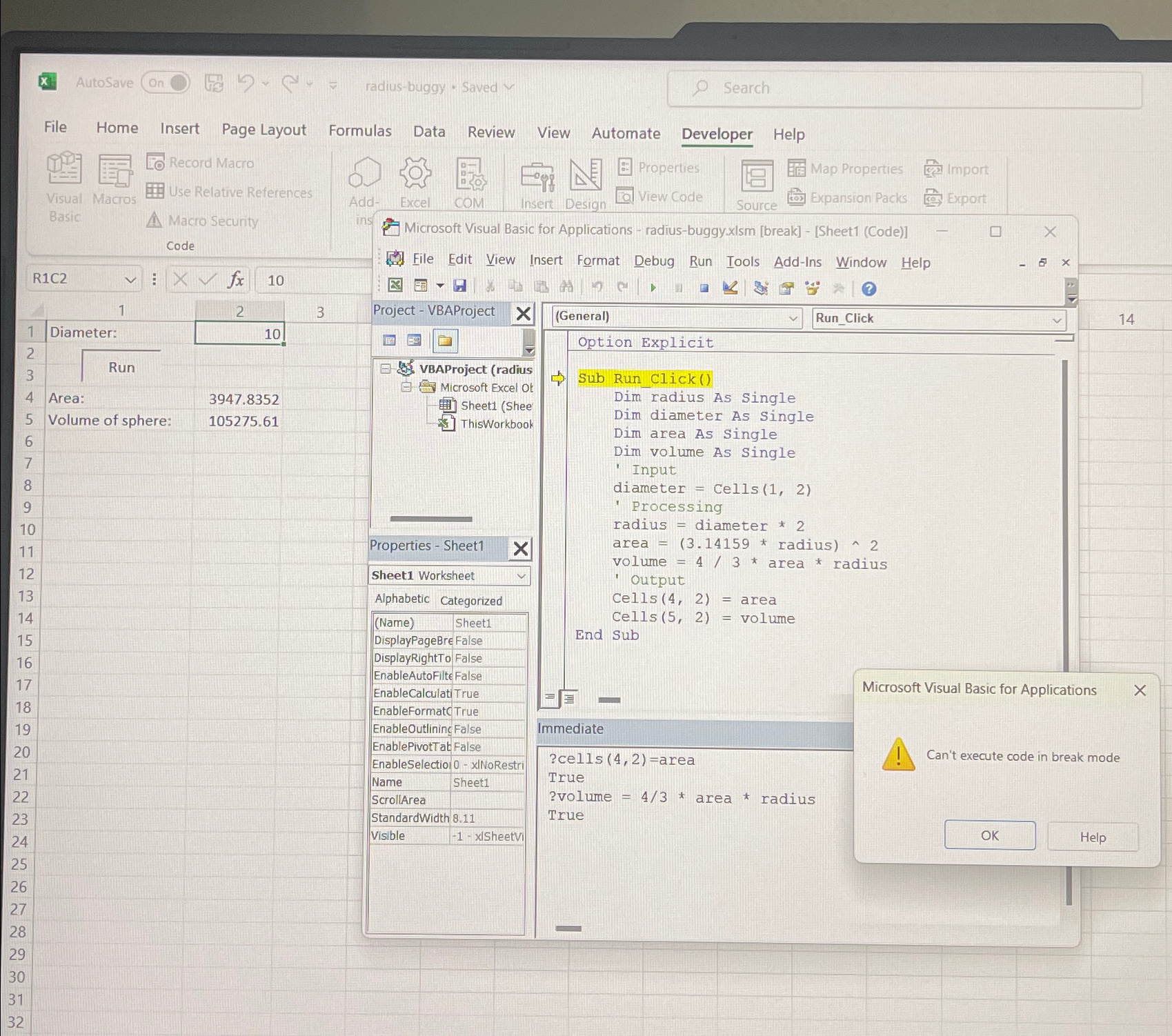The image size is (1172, 1036).
Task: Switch to Alphabetic tab in Properties window
Action: click(x=402, y=599)
